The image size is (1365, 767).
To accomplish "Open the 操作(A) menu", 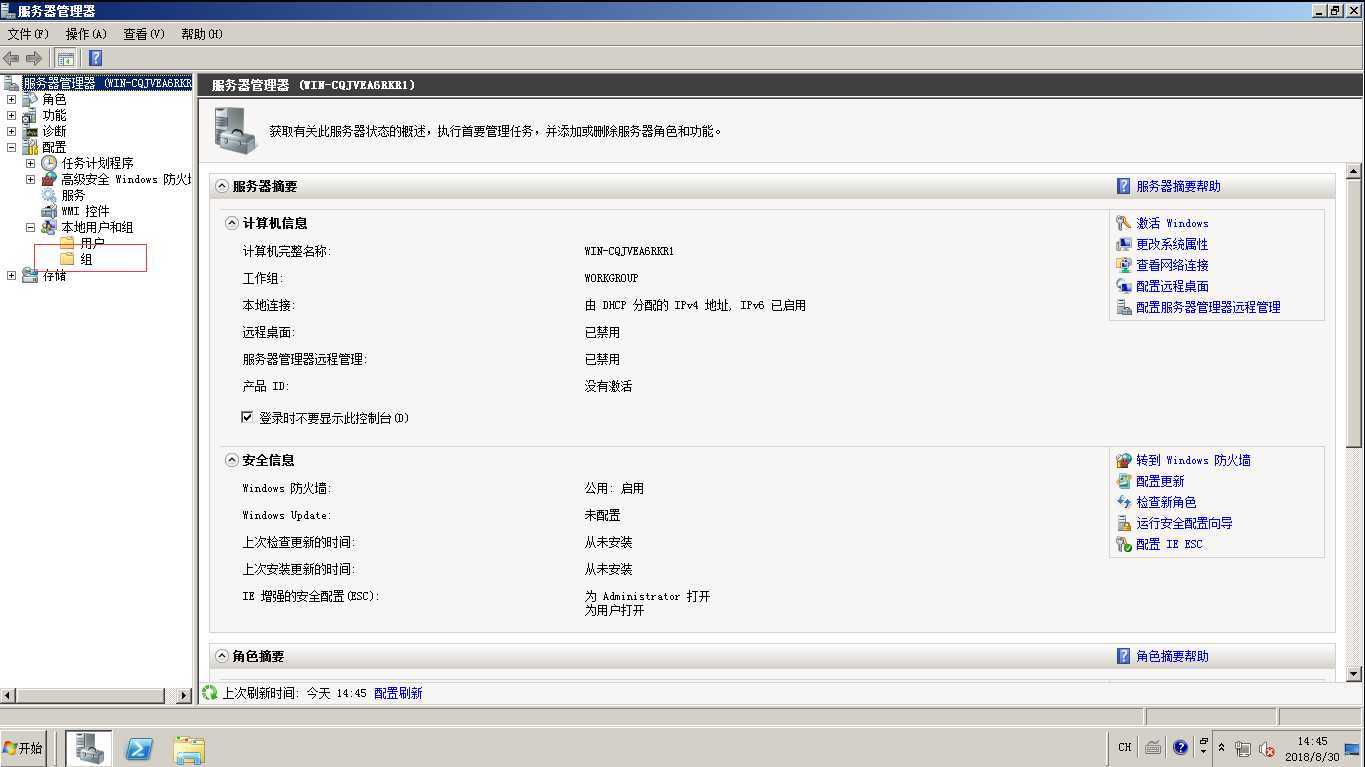I will tap(86, 34).
